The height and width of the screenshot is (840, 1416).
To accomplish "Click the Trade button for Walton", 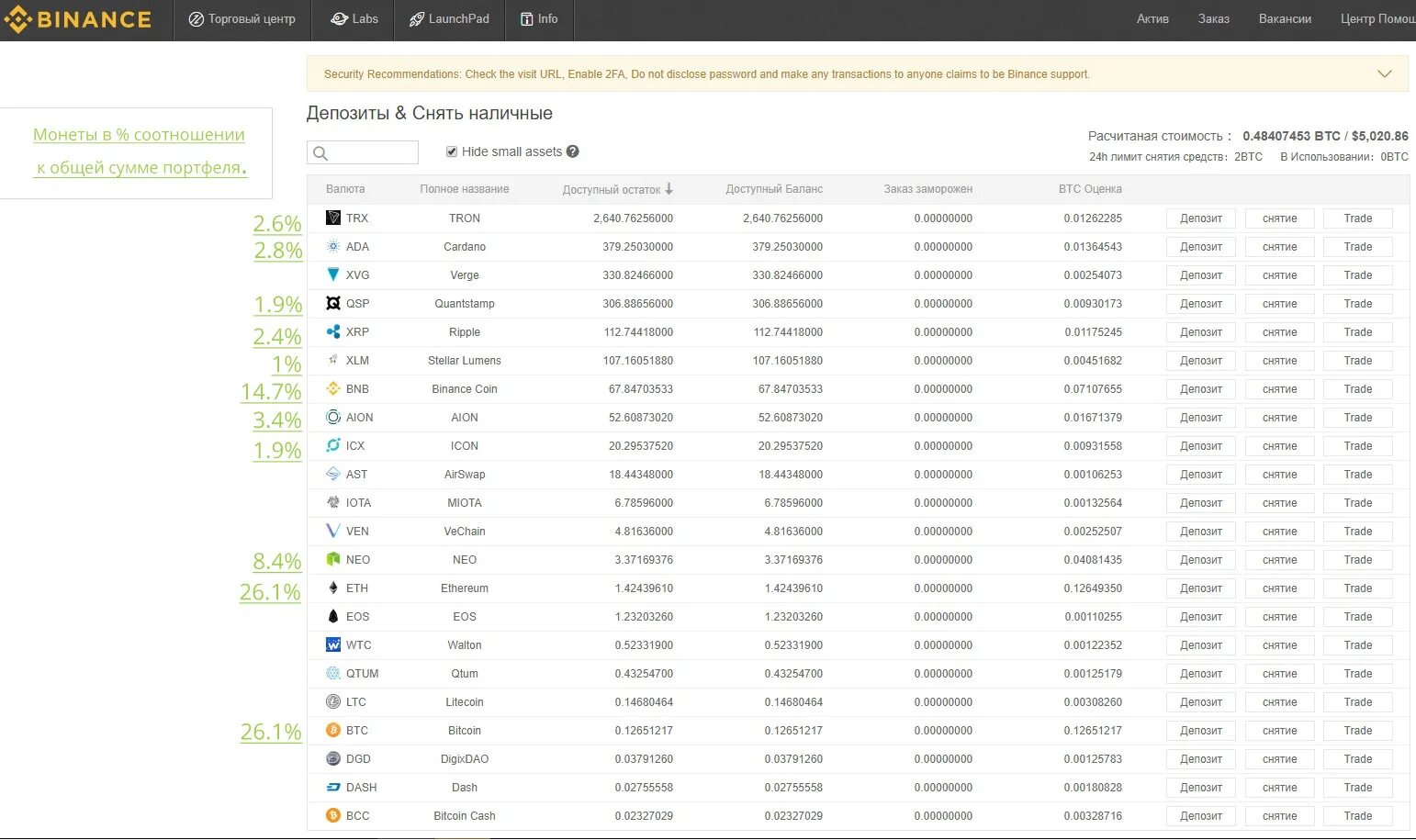I will click(x=1358, y=645).
